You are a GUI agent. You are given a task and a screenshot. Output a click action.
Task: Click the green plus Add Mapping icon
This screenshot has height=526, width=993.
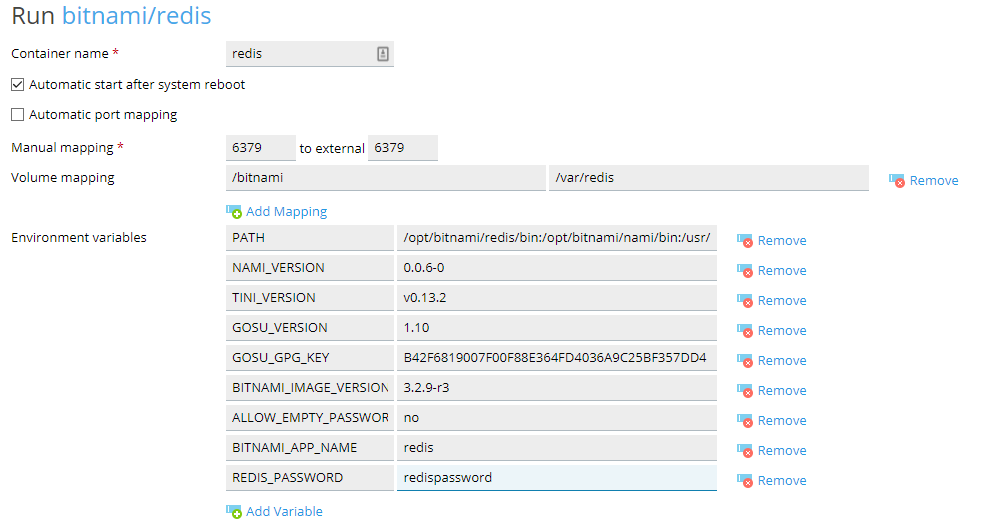[x=234, y=211]
